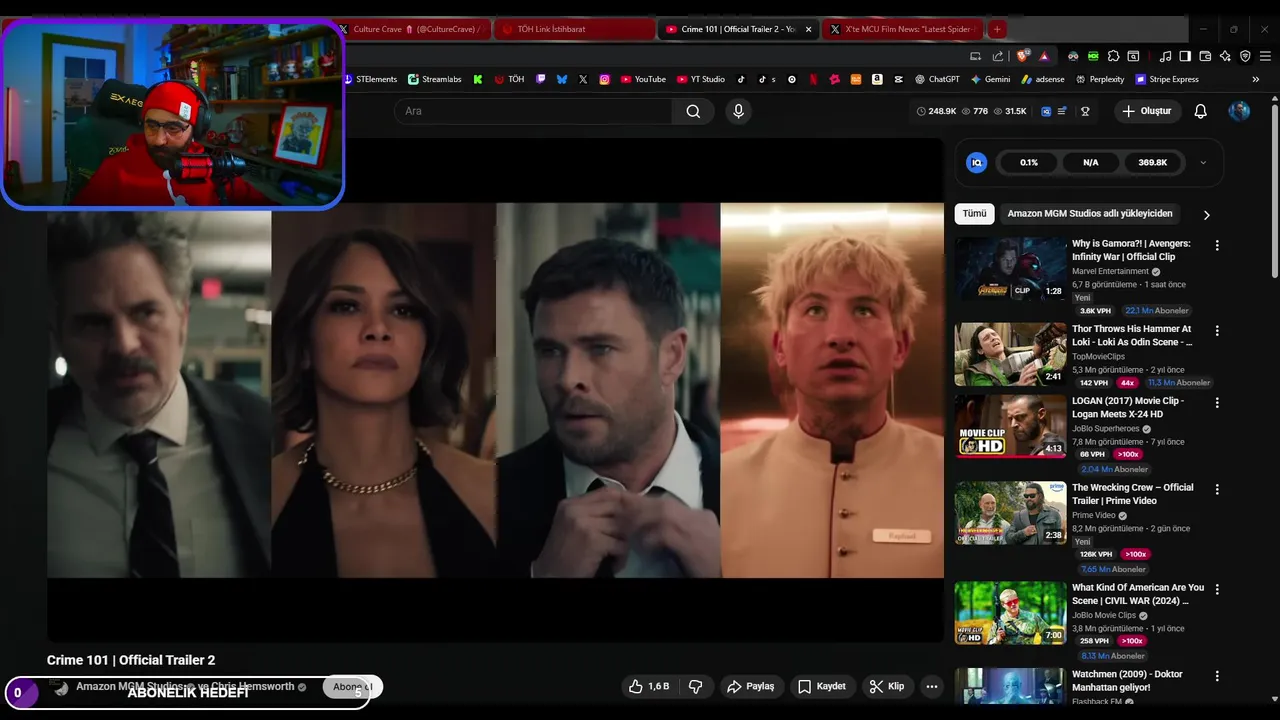
Task: Switch to X'te MCU Film News tab
Action: coord(902,29)
